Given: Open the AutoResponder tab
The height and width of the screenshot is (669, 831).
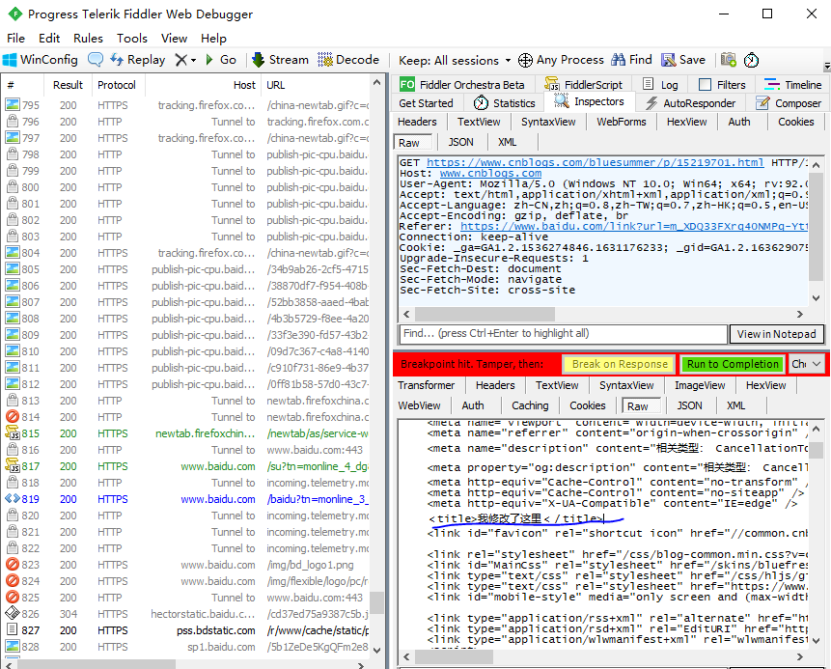Looking at the screenshot, I should [691, 103].
